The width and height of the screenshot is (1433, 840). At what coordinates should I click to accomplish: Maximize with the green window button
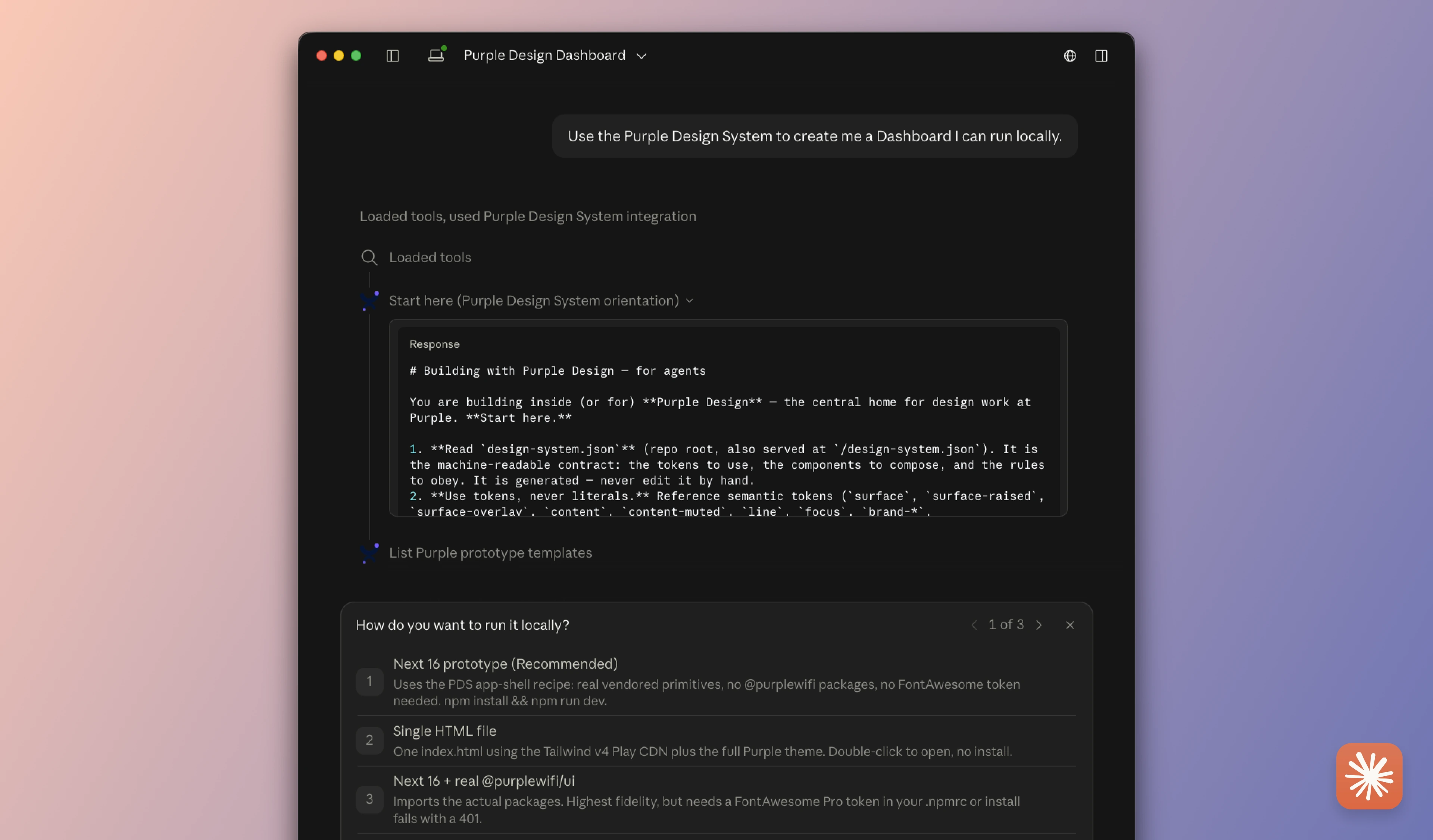[356, 56]
